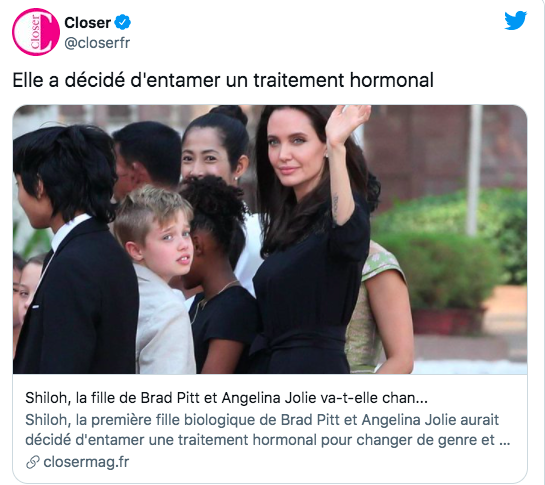Open the article headline starting with Shiloh
The height and width of the screenshot is (485, 545).
tap(226, 398)
